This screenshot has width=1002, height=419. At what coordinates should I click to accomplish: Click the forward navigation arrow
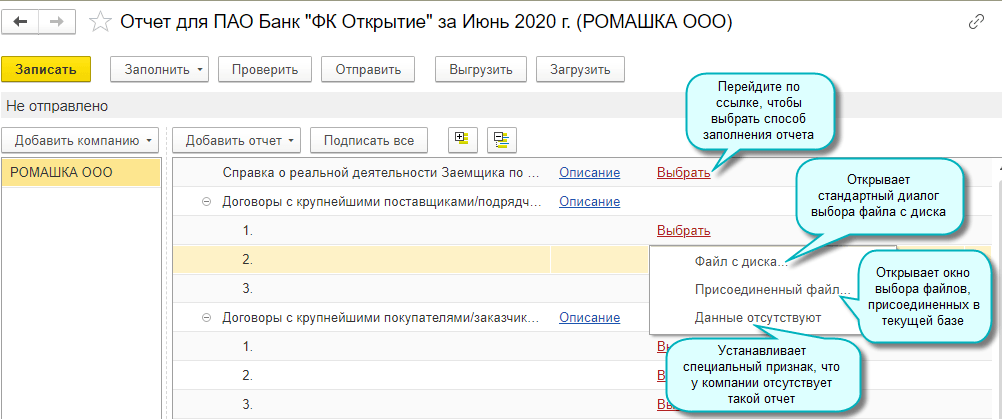click(x=56, y=21)
